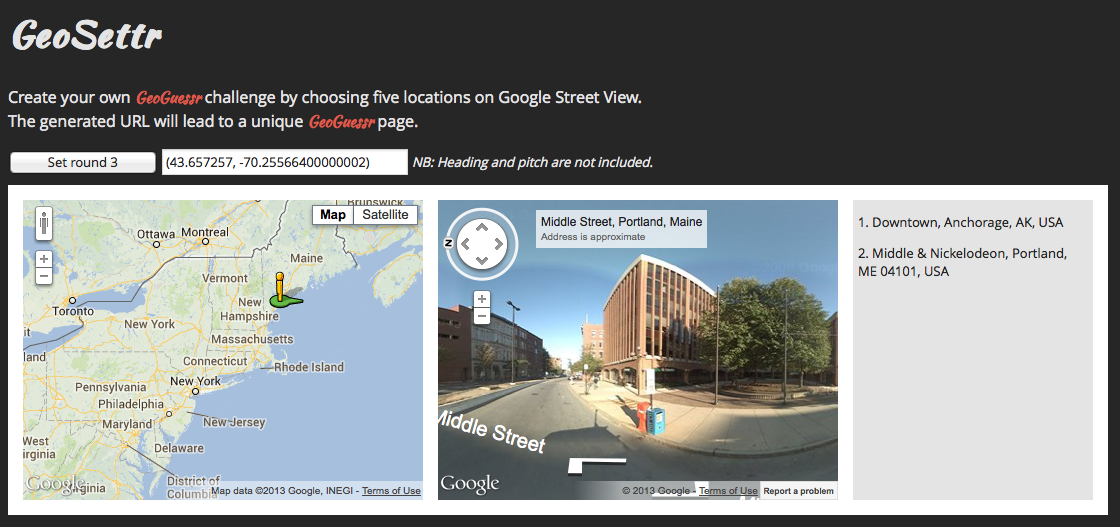Select round 2 Middle & Nickelodeon entry
This screenshot has width=1120, height=527.
point(962,262)
